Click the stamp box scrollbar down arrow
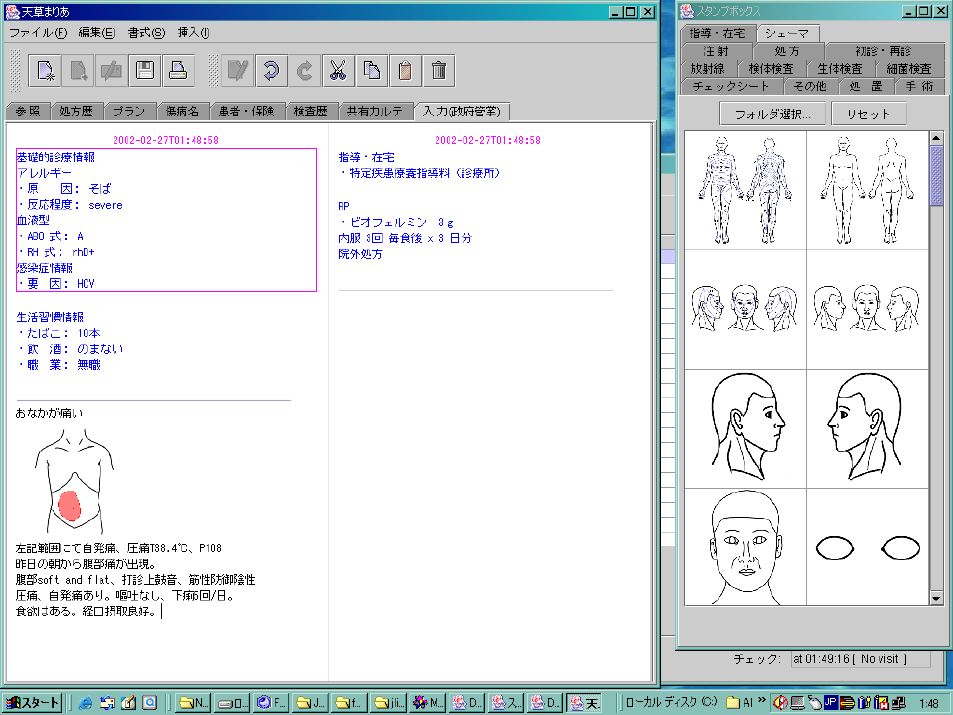 tap(936, 597)
